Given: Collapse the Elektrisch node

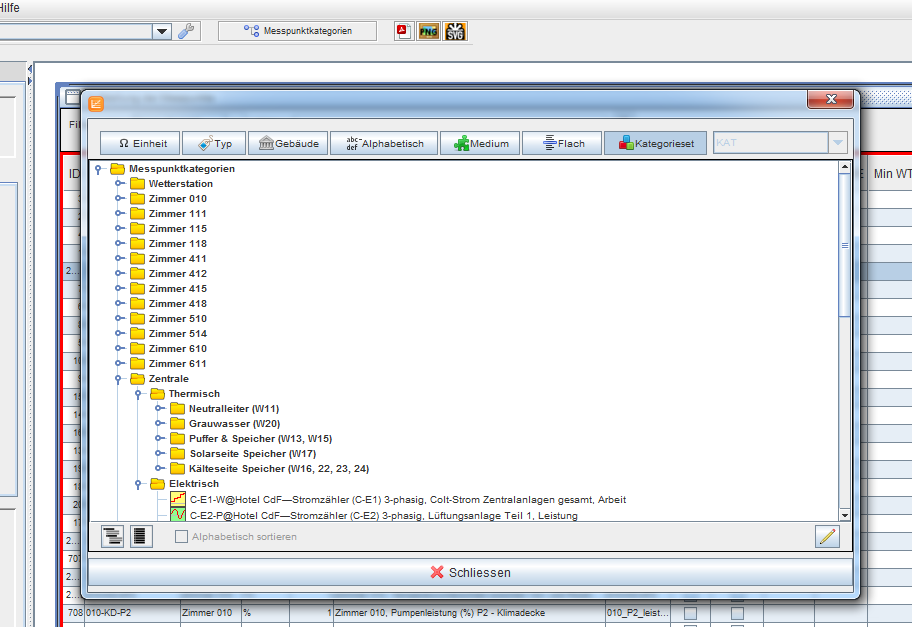Looking at the screenshot, I should (138, 484).
